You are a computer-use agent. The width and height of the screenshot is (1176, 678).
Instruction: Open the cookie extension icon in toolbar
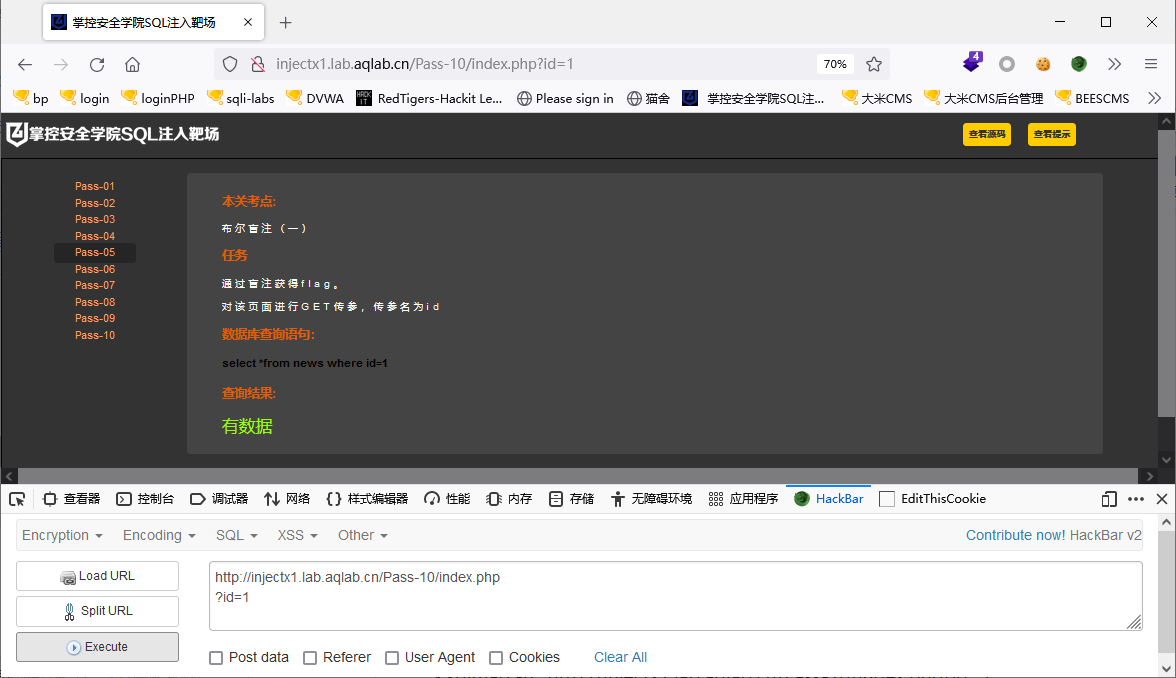click(1042, 64)
